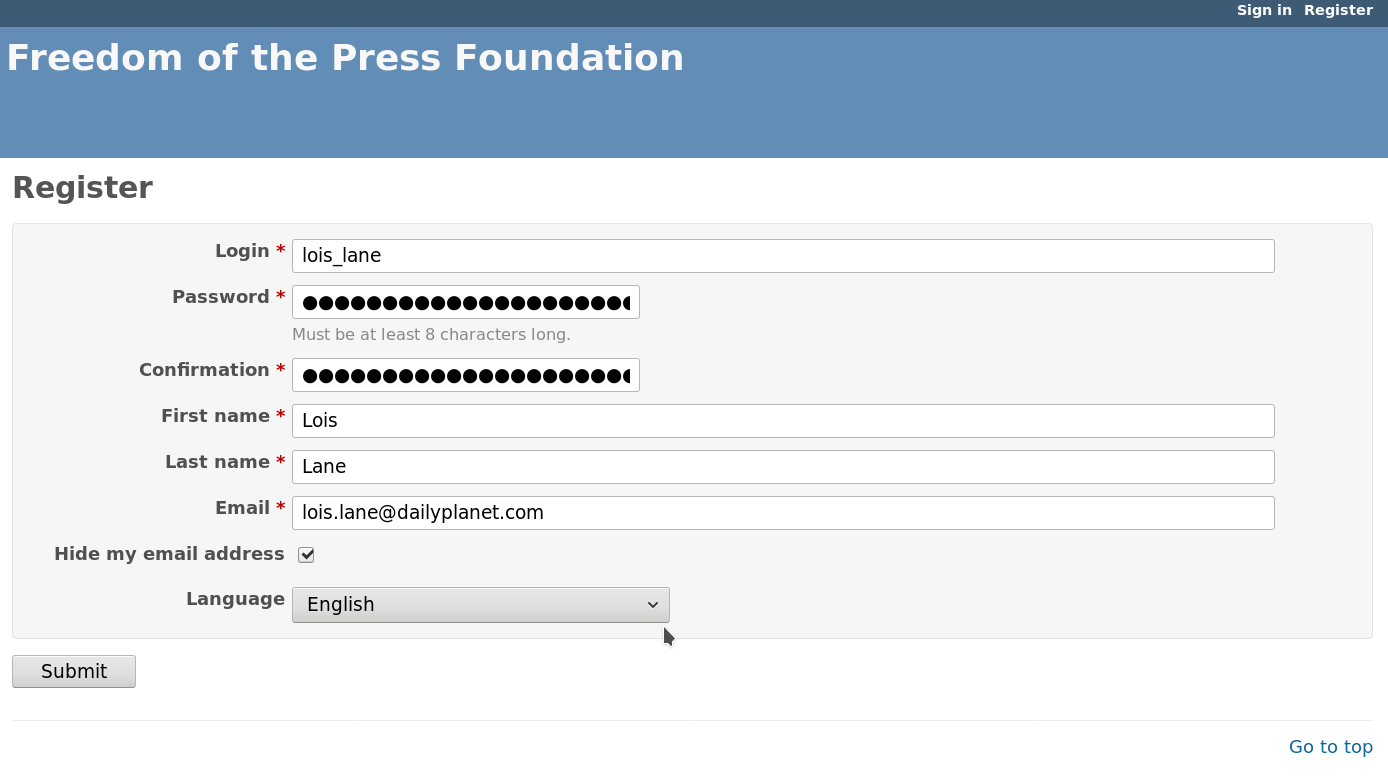This screenshot has height=781, width=1388.
Task: Click the Register page heading
Action: (x=82, y=188)
